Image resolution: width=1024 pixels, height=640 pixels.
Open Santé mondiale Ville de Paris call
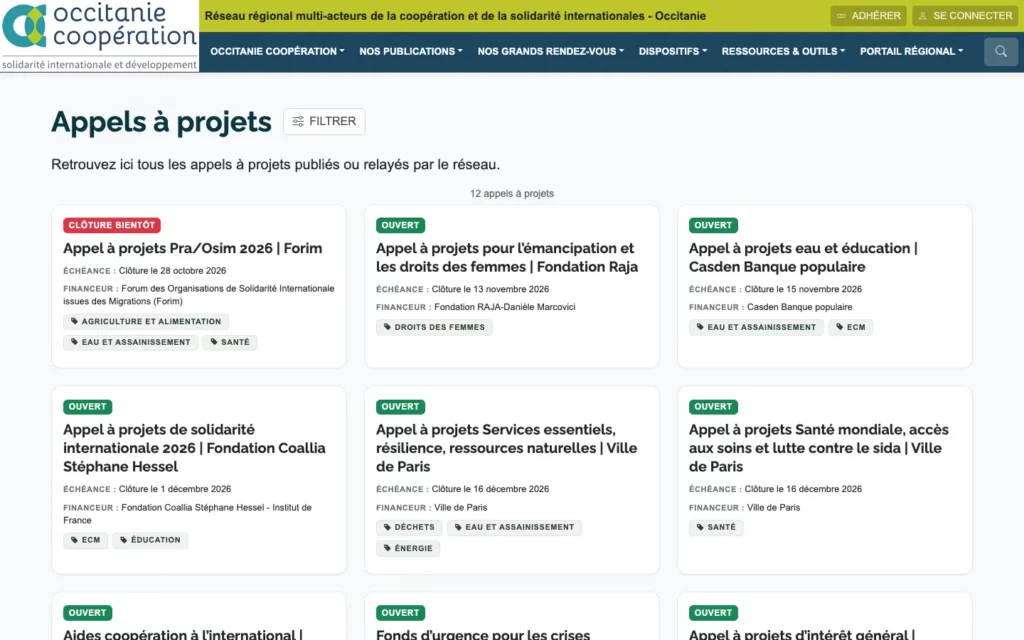(819, 448)
